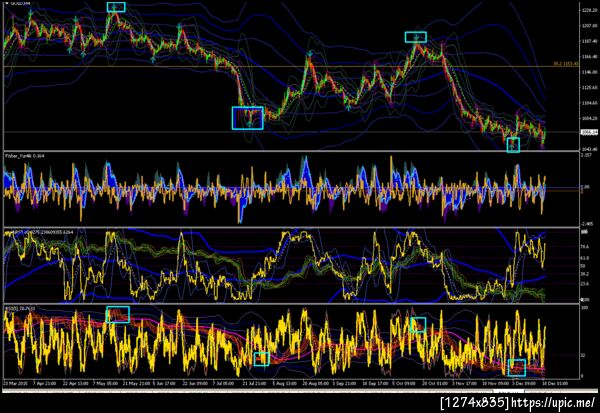Click the '21 May 21:00' time axis label

pyautogui.click(x=136, y=383)
